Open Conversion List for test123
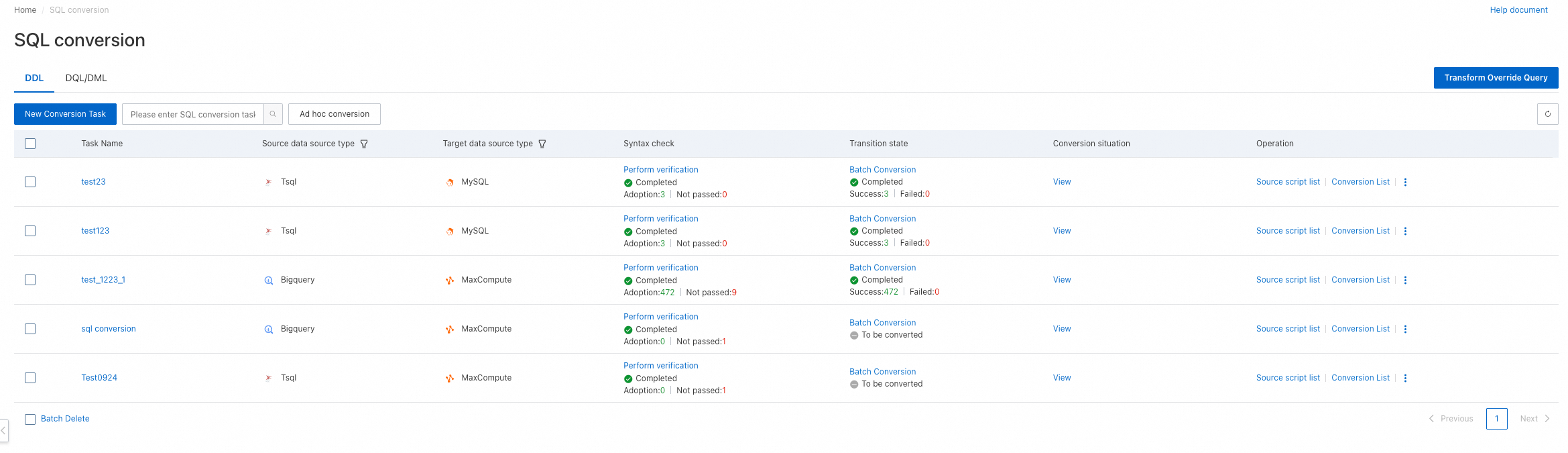Screen dimensions: 1568x453 pos(1360,231)
